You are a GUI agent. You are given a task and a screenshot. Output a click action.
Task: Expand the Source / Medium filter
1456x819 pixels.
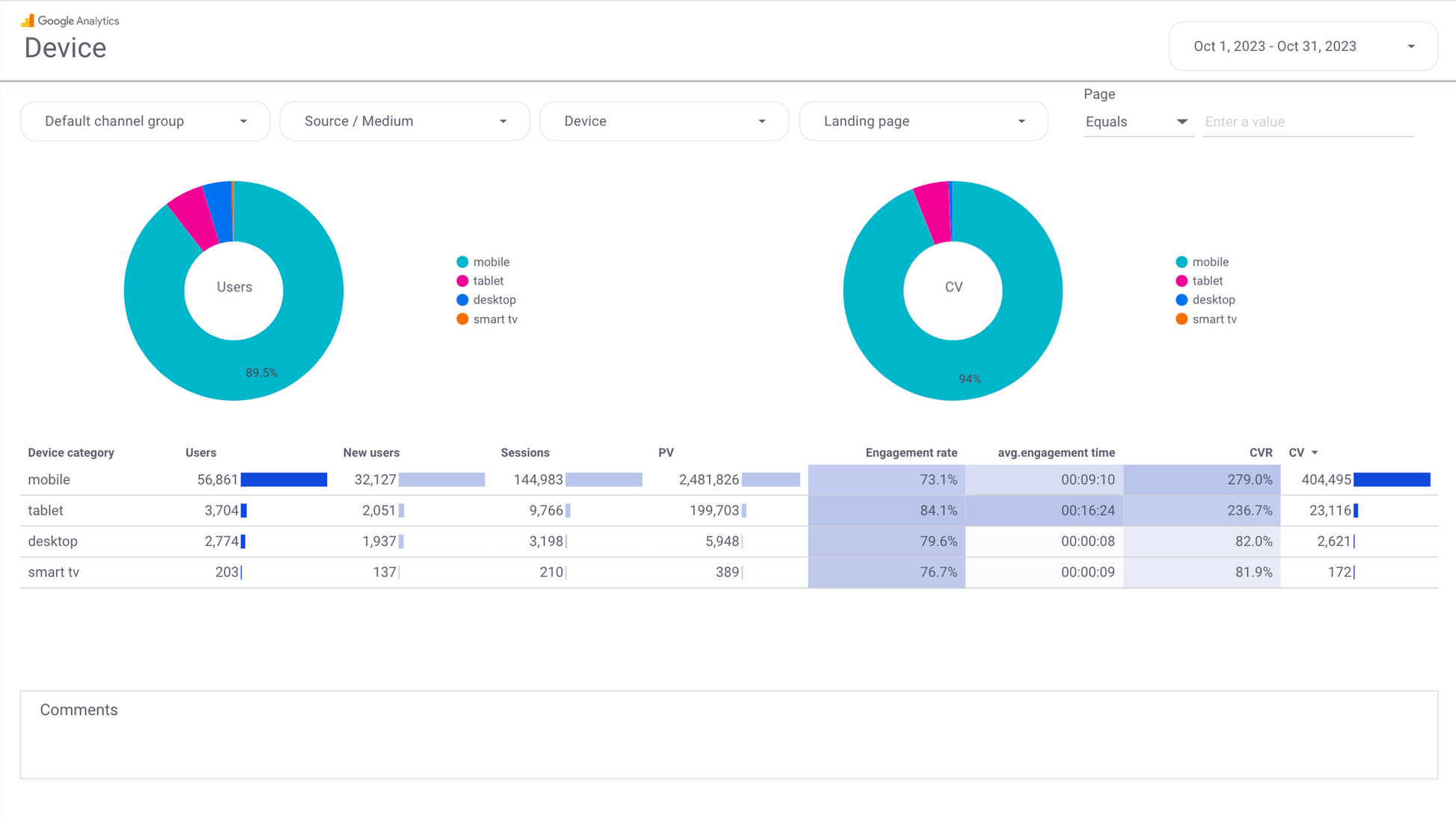405,121
